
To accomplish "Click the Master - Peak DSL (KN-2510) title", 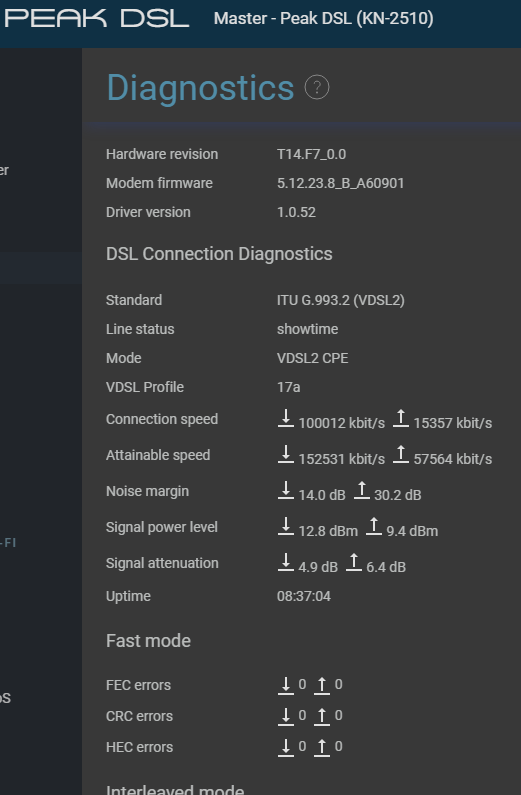I will coord(323,19).
